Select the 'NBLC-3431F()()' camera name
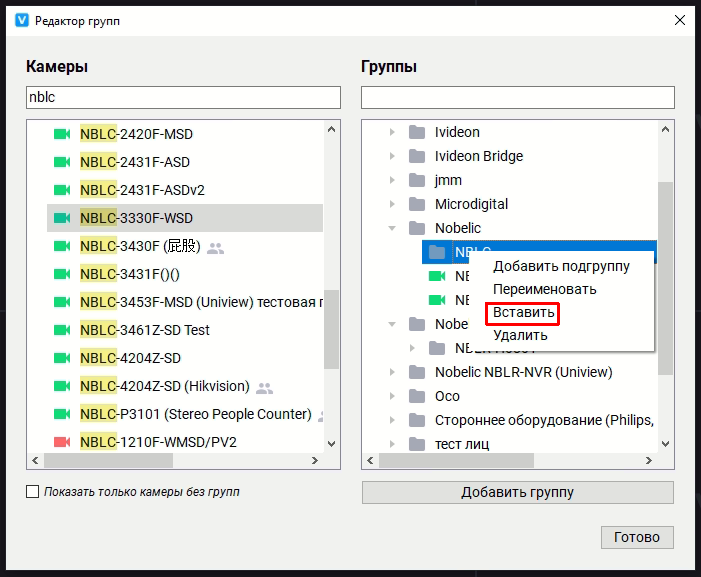Viewport: 701px width, 577px height. tap(130, 274)
